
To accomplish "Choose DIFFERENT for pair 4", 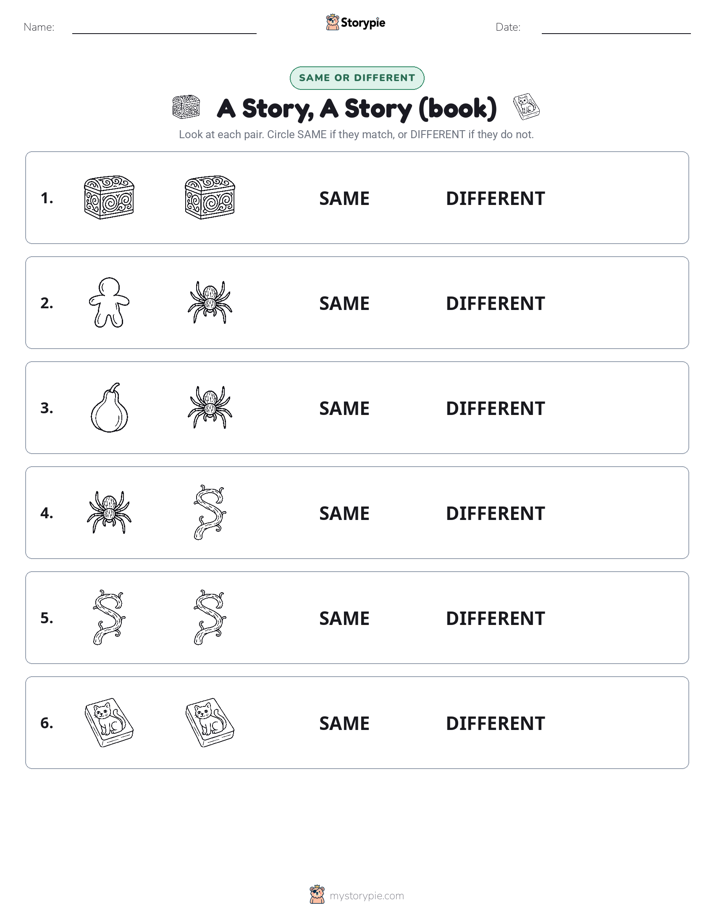I will pyautogui.click(x=495, y=513).
